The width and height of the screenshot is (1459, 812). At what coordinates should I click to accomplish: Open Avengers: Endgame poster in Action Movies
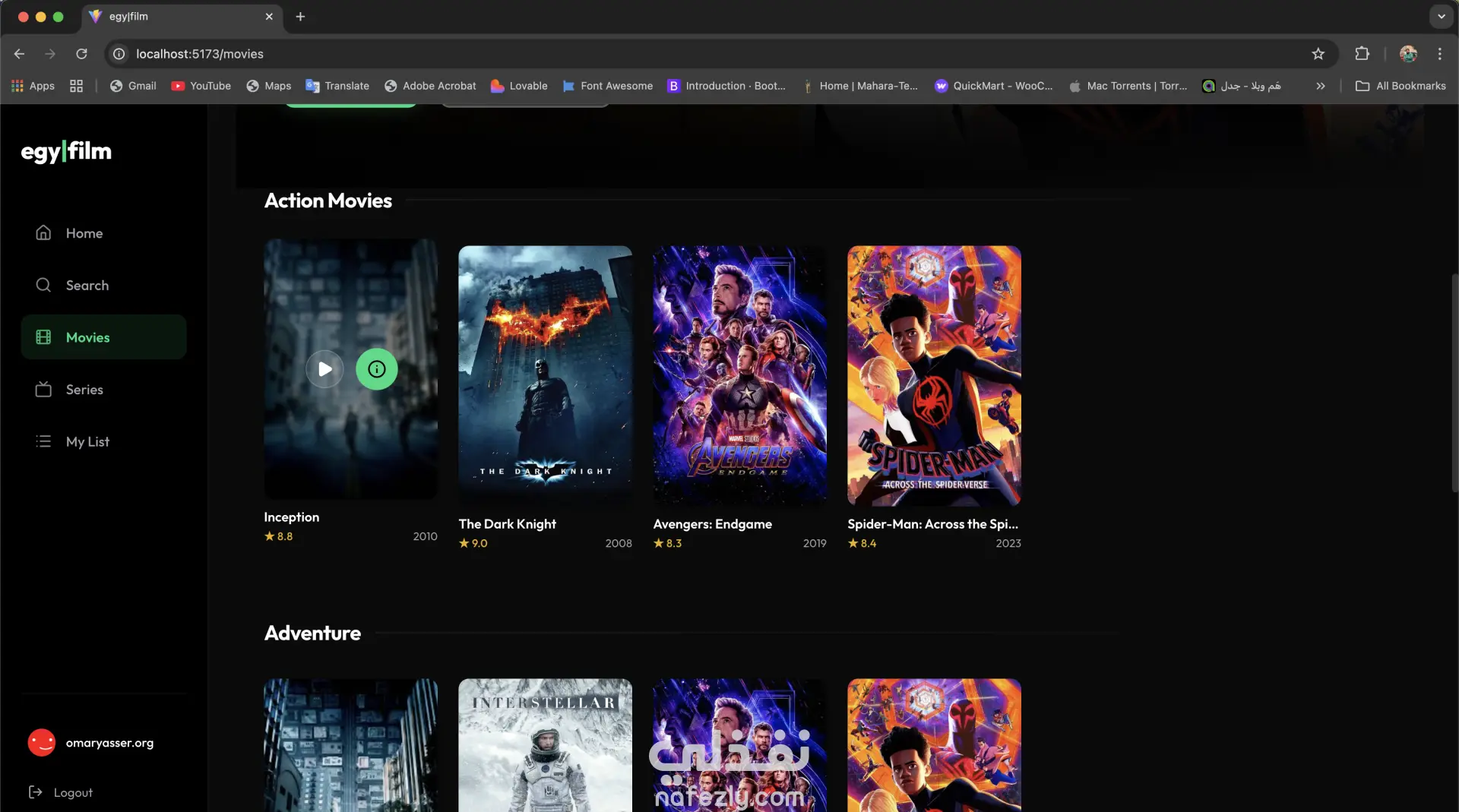(739, 375)
